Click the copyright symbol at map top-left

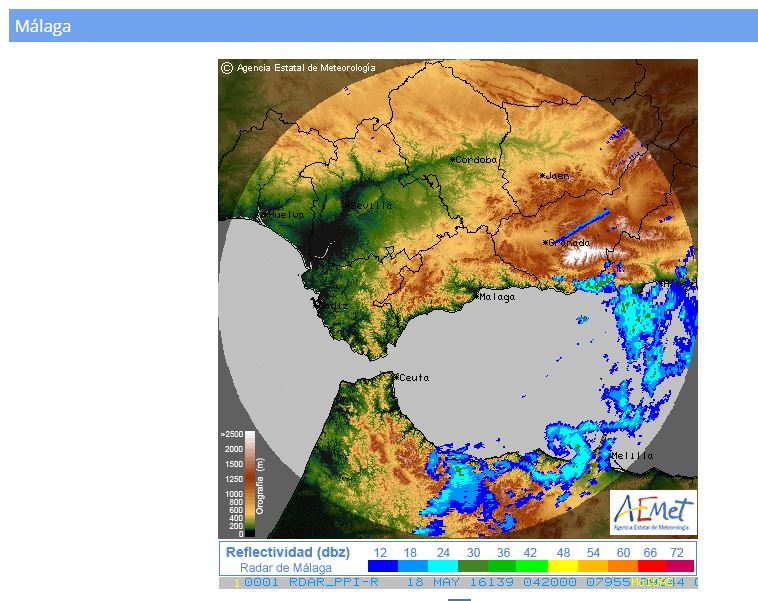point(227,68)
